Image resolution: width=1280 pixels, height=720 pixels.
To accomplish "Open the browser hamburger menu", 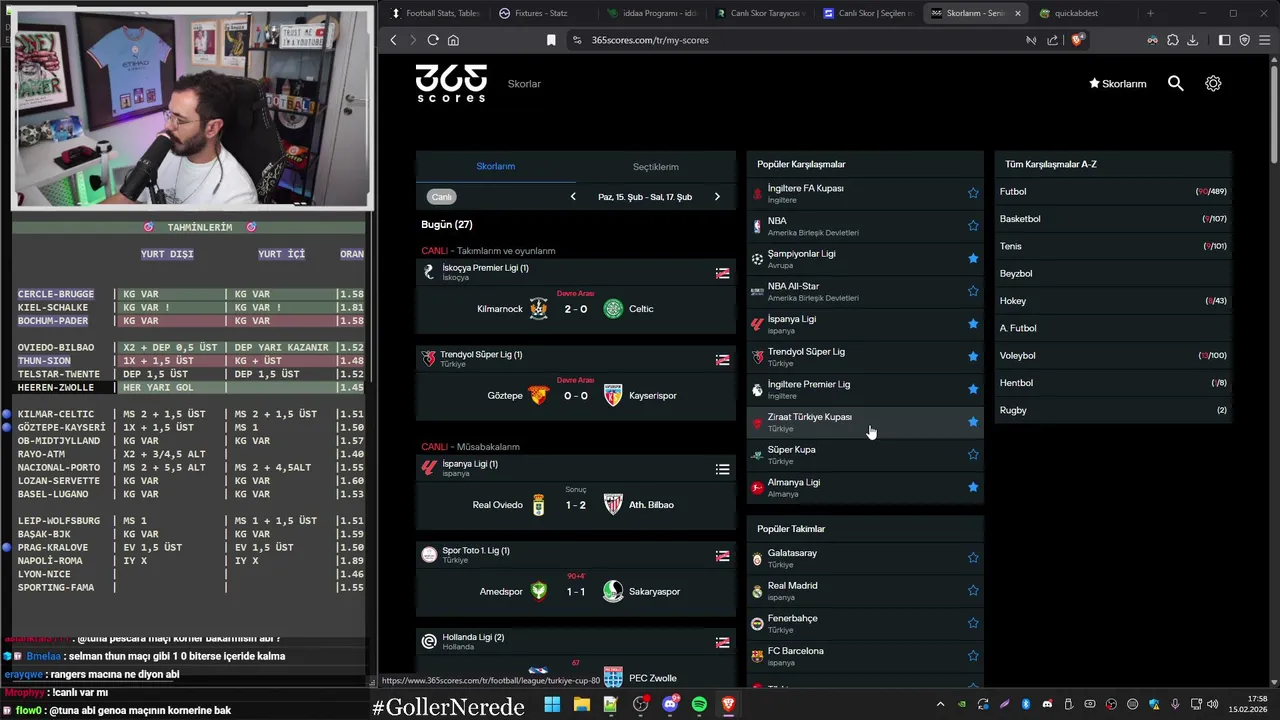I will (x=1265, y=40).
